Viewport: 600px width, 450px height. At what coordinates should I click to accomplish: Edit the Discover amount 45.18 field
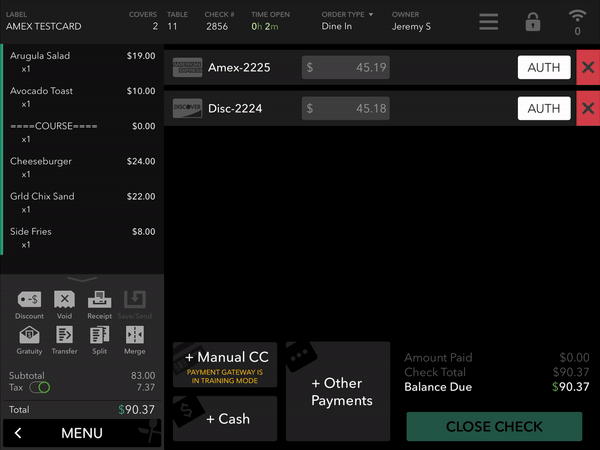tap(346, 108)
